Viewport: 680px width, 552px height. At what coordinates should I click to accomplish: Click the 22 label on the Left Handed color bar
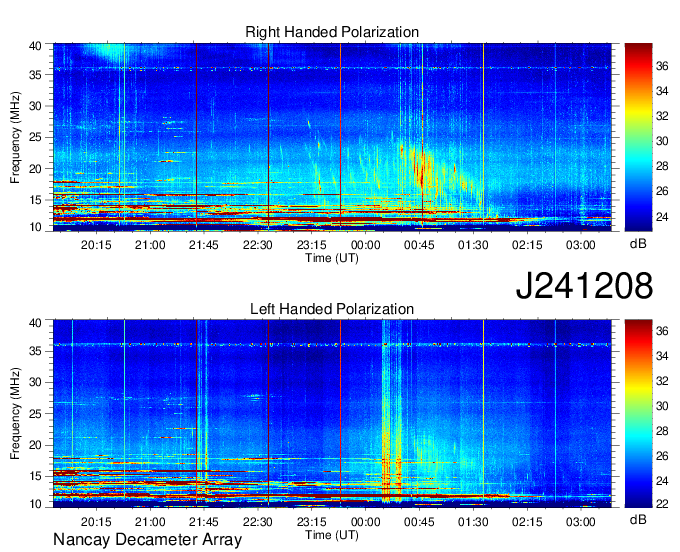point(662,504)
